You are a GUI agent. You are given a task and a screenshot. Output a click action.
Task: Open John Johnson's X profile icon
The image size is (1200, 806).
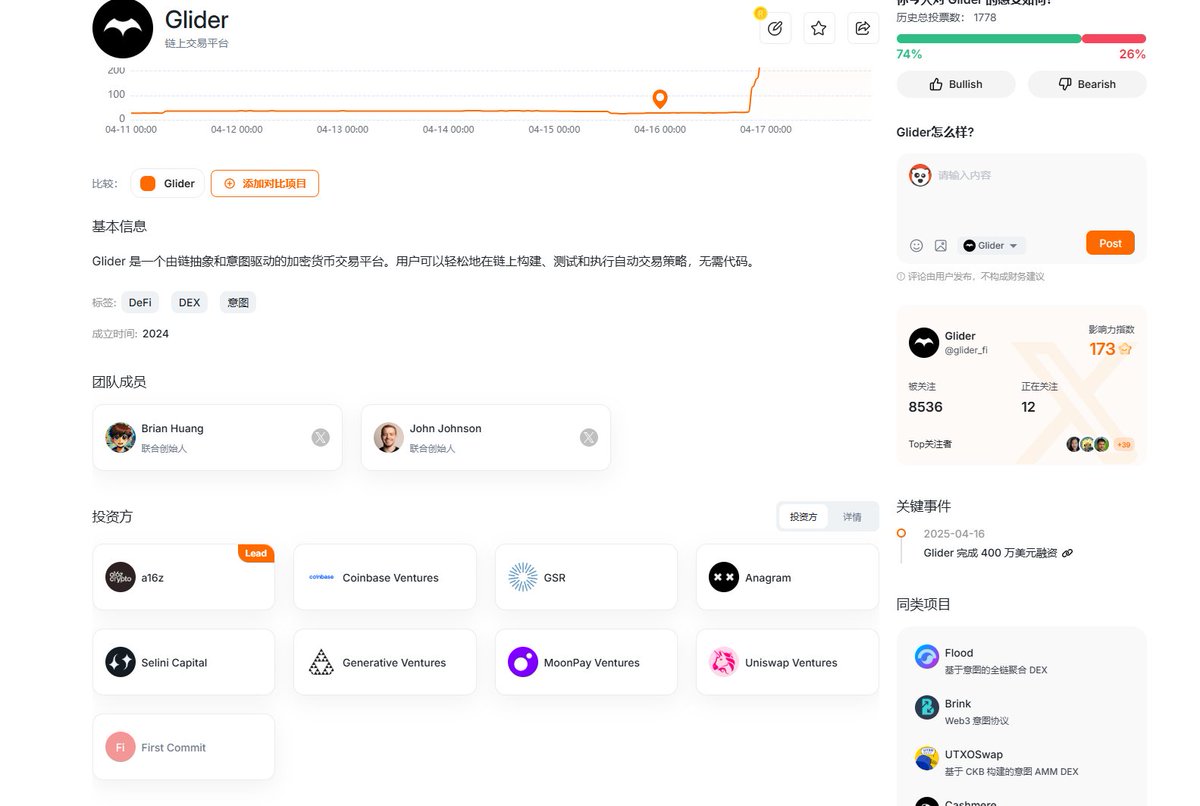coord(589,437)
